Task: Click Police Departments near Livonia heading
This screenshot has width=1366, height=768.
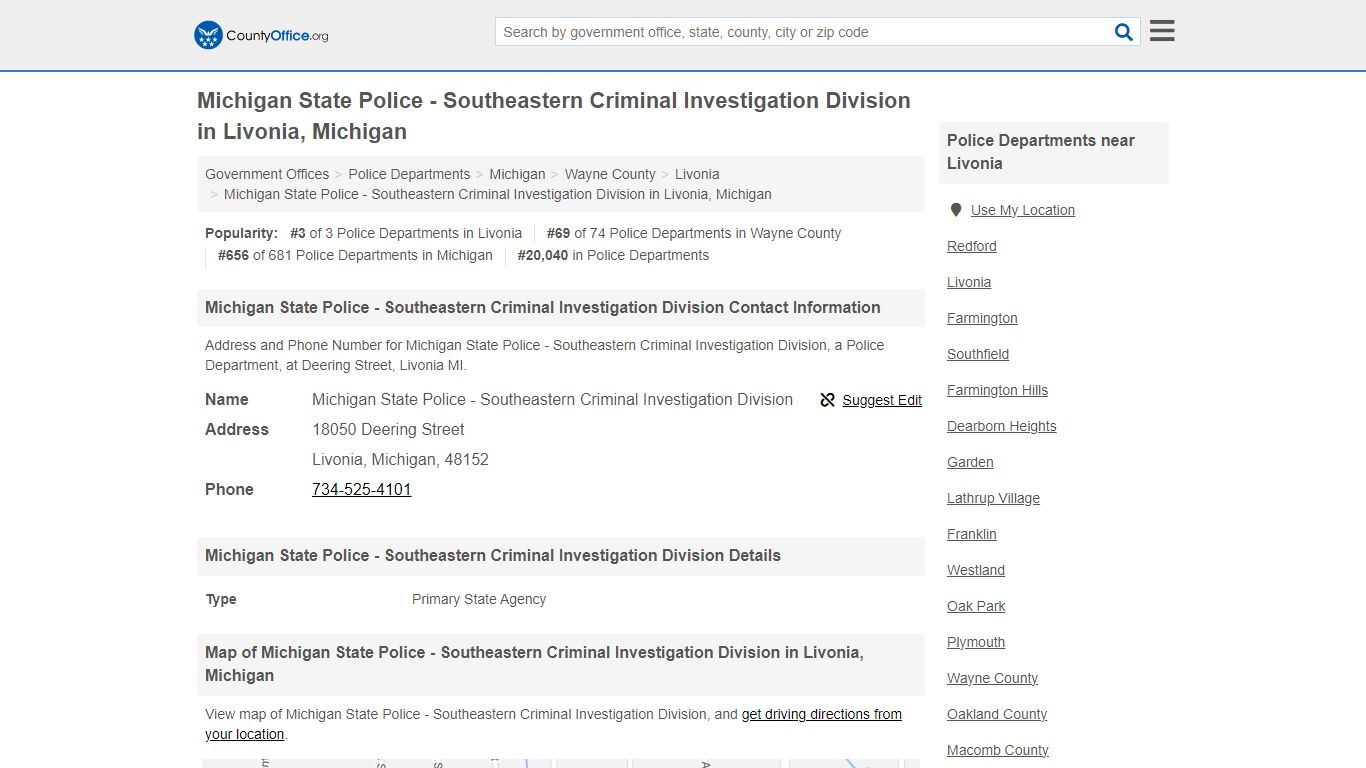Action: click(1041, 152)
